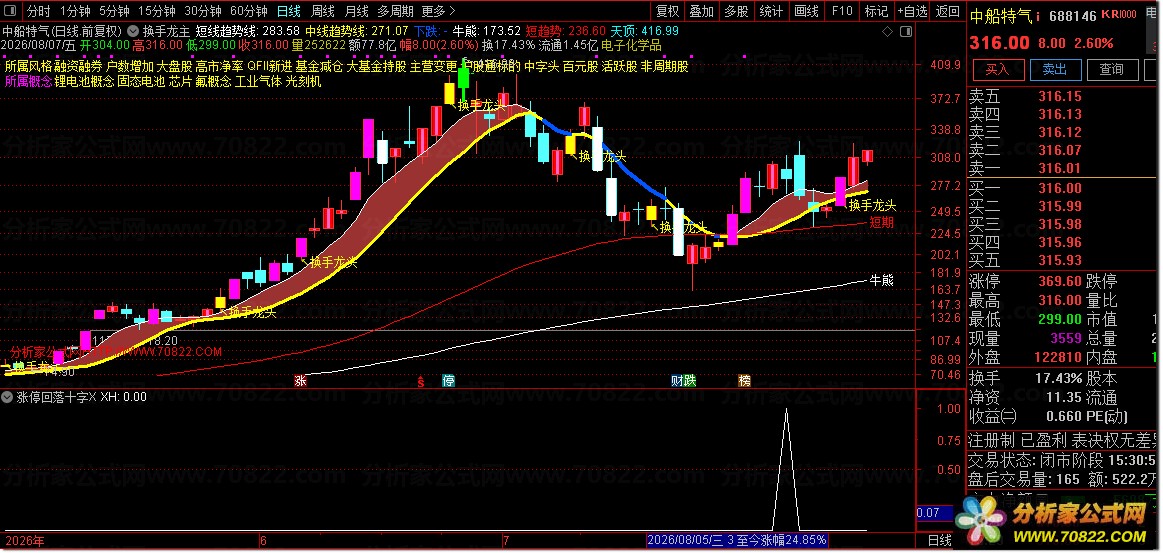Toggle the right panel layout icon

pos(906,31)
